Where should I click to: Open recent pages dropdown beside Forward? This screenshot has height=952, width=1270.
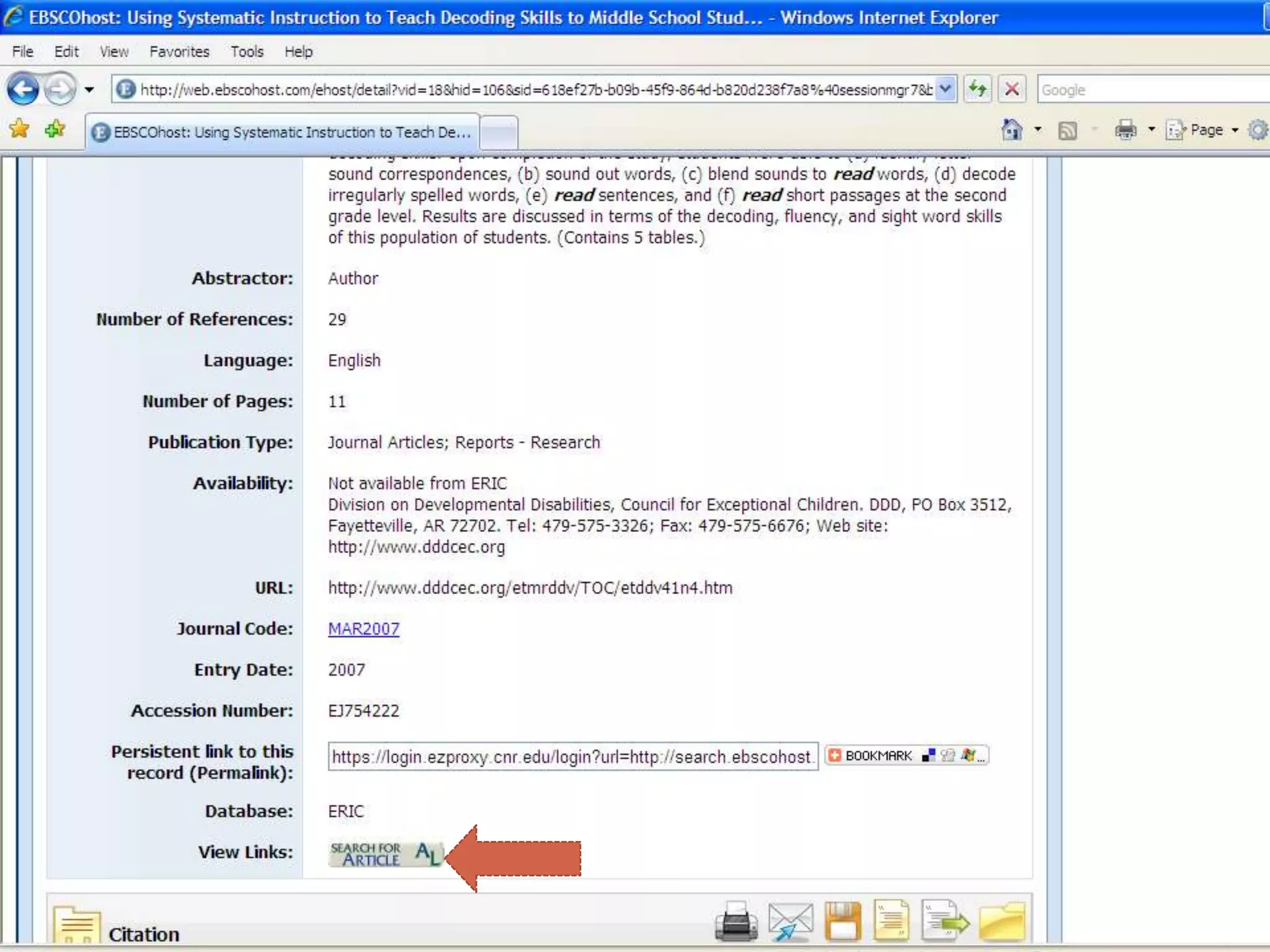pos(89,90)
